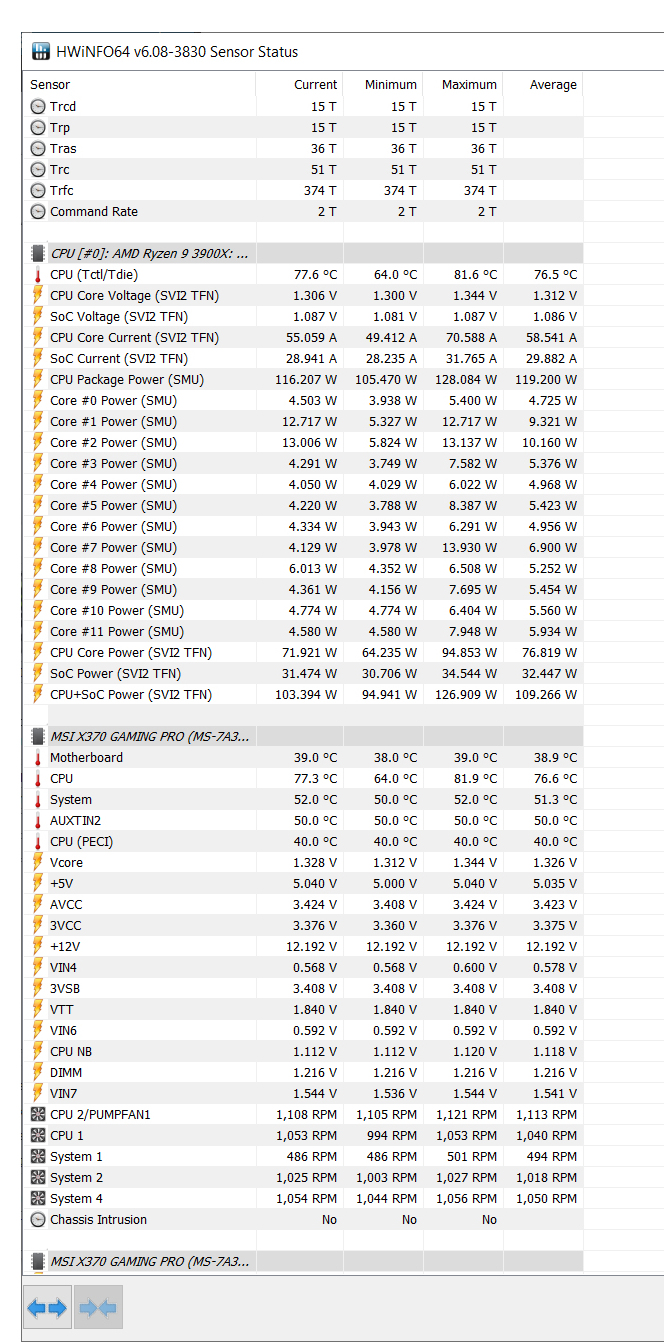Click lightning icon for Core #7 Power

[38, 547]
